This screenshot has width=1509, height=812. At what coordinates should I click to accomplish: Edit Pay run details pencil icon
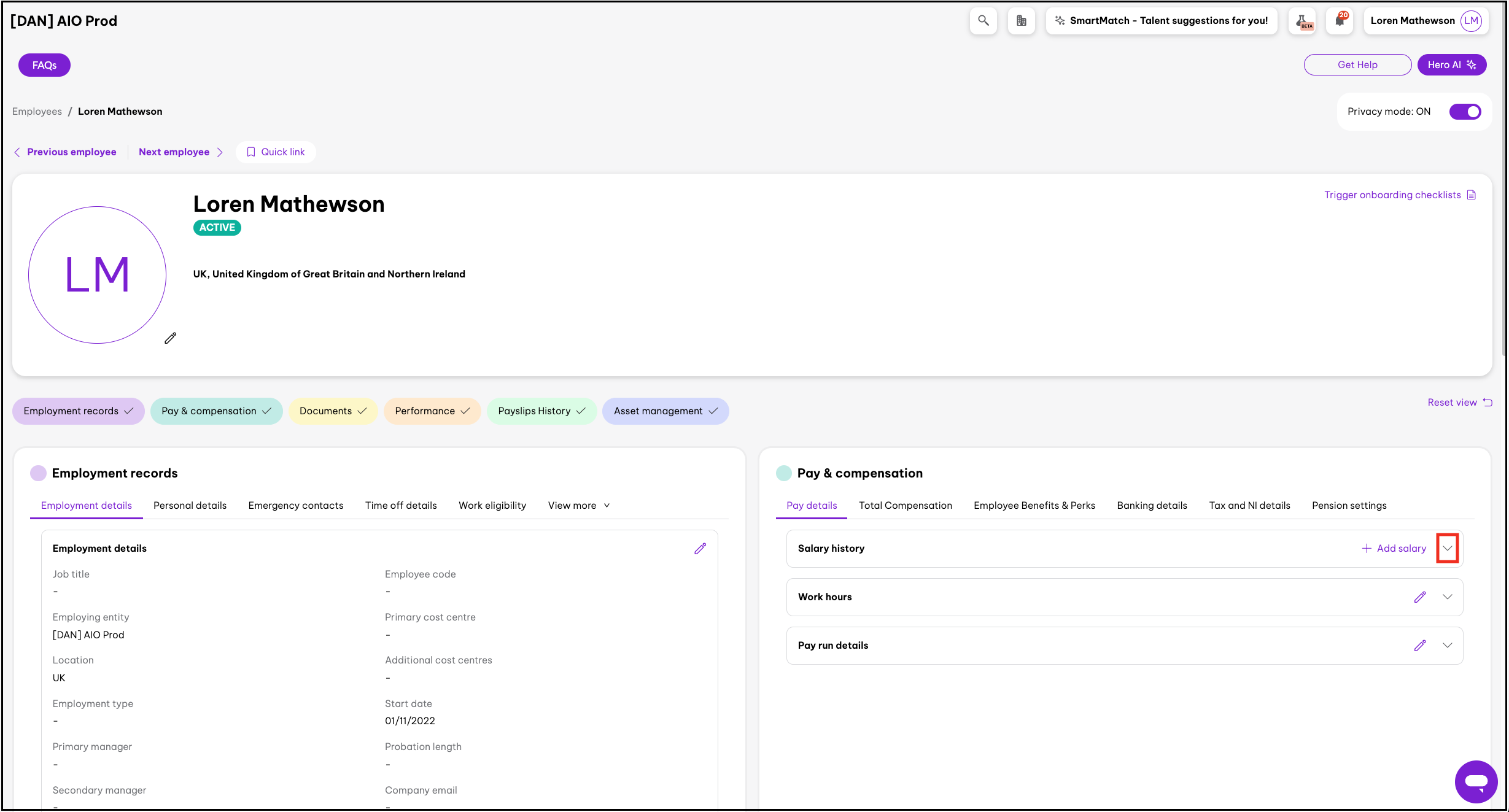[1419, 646]
